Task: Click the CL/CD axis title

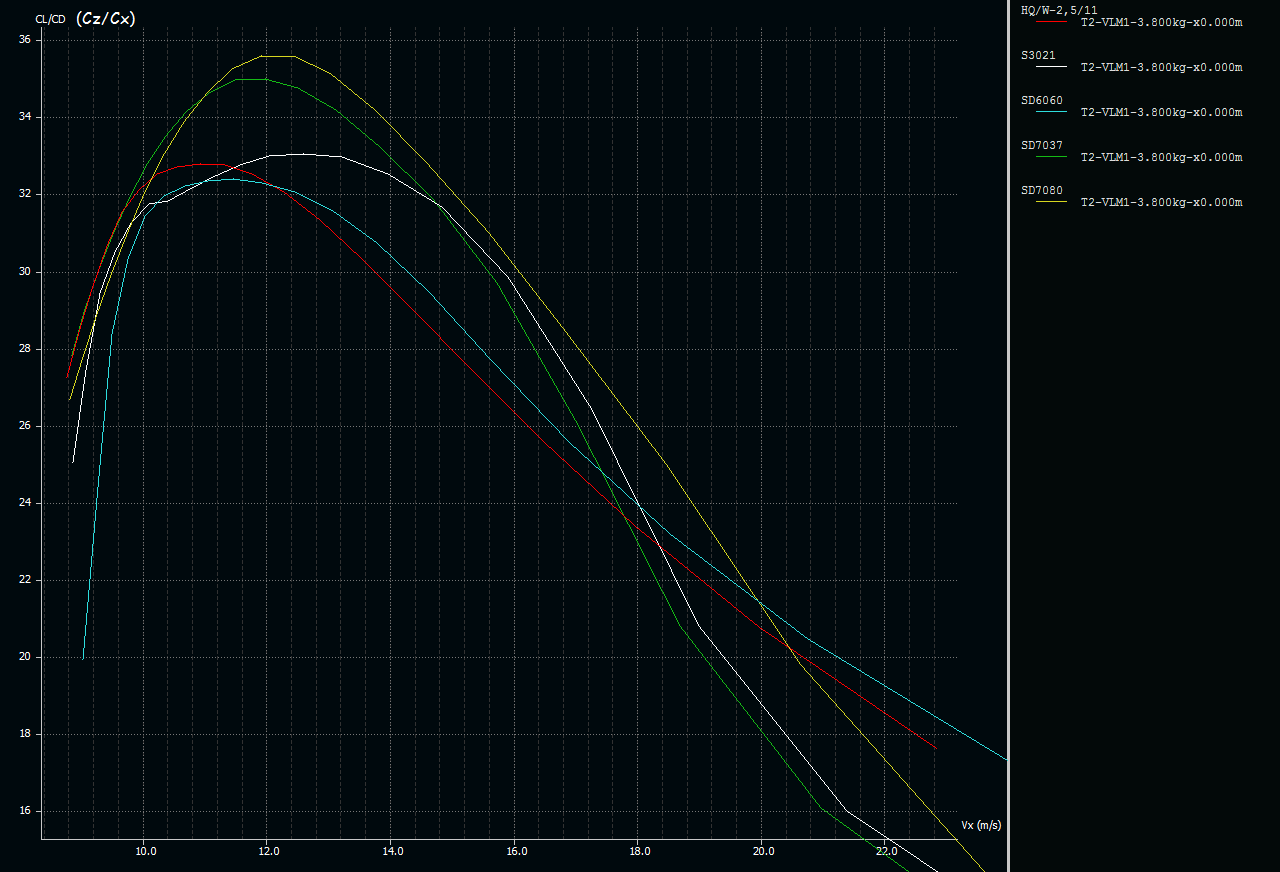Action: 50,19
